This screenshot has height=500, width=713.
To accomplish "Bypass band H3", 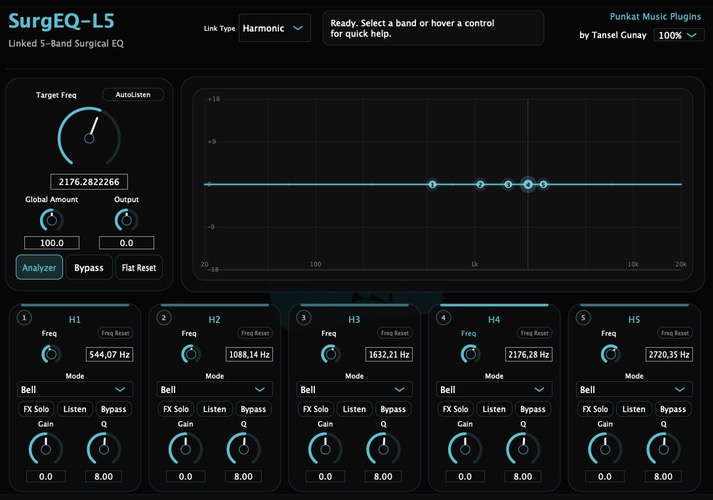I will pyautogui.click(x=393, y=409).
